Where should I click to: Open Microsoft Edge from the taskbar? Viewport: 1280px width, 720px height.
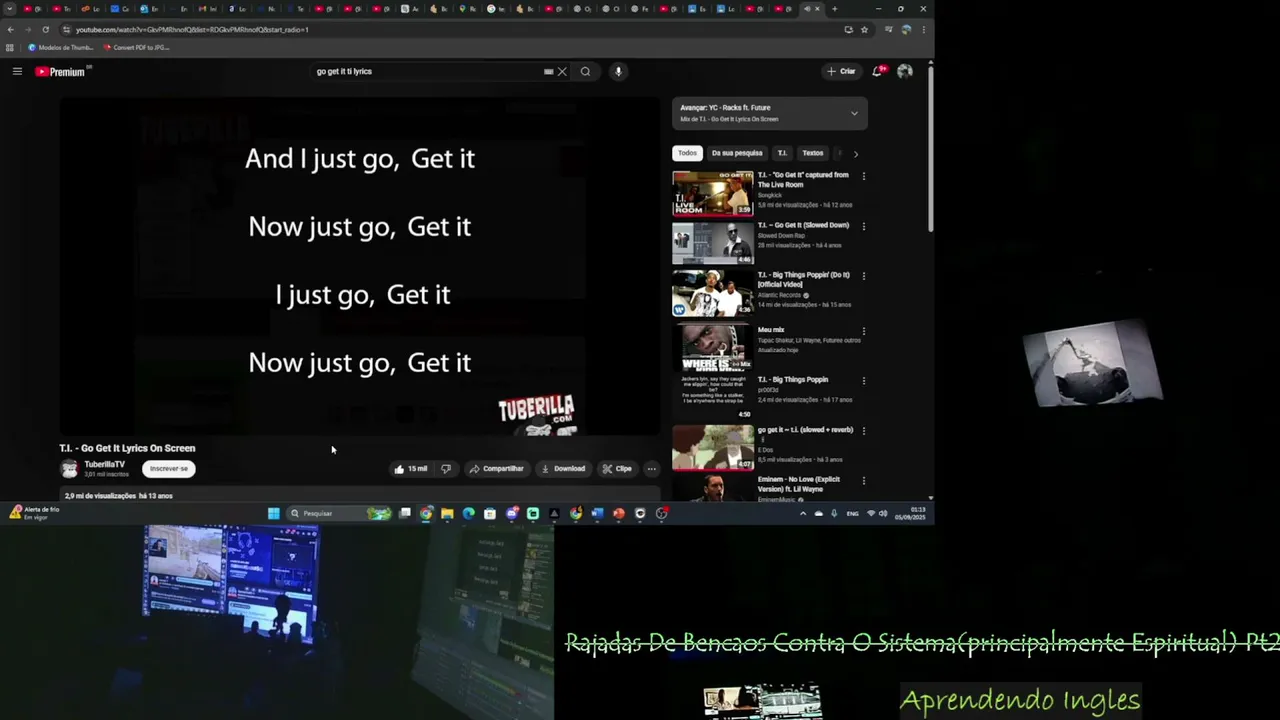468,513
